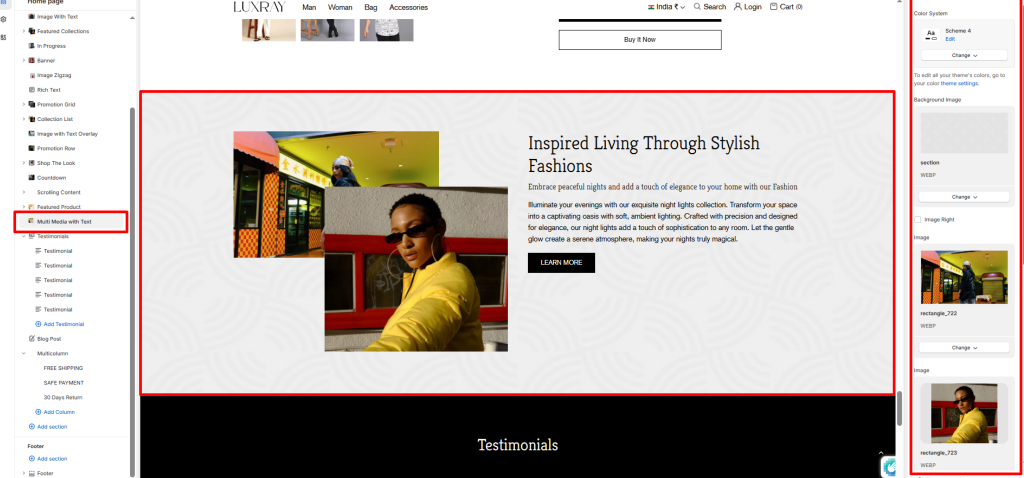Open the India currency dropdown
This screenshot has width=1024, height=478.
(x=666, y=7)
